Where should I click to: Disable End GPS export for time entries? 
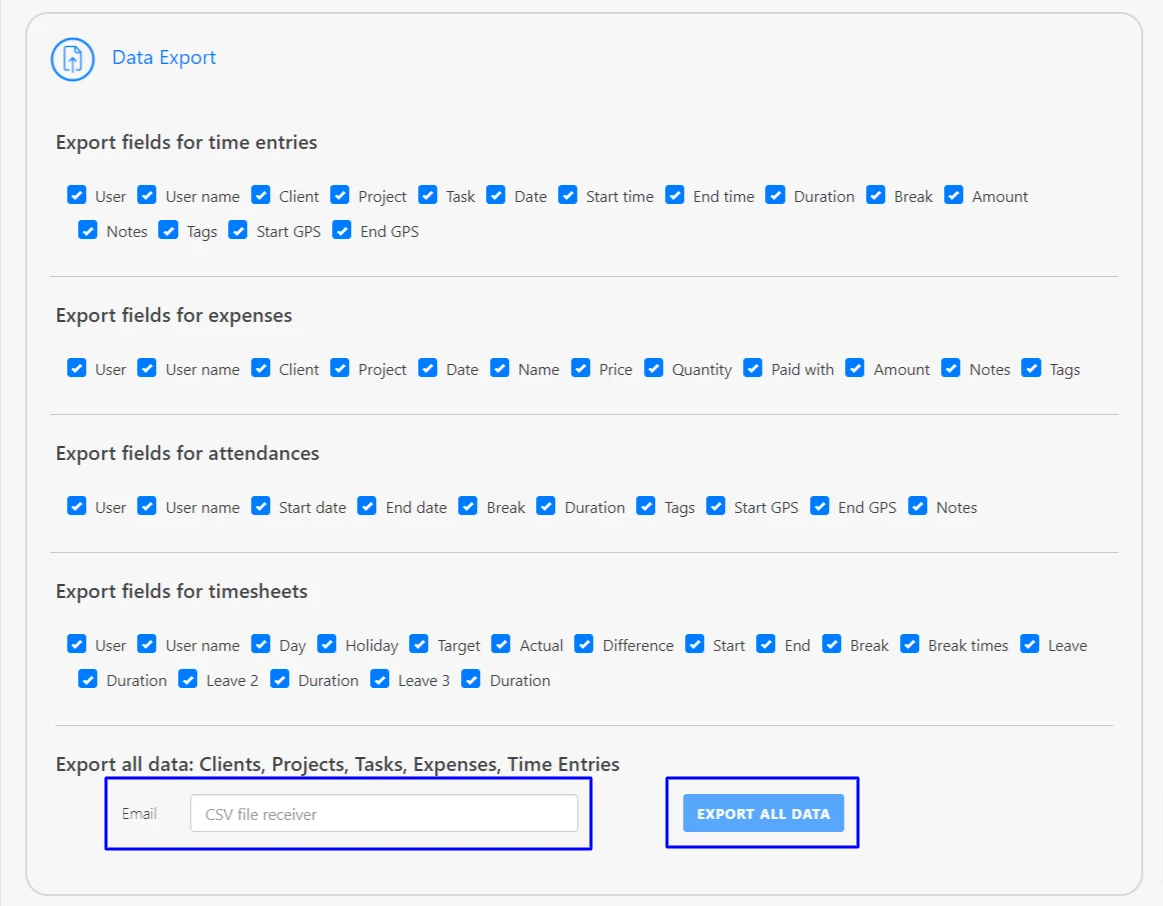pos(341,230)
